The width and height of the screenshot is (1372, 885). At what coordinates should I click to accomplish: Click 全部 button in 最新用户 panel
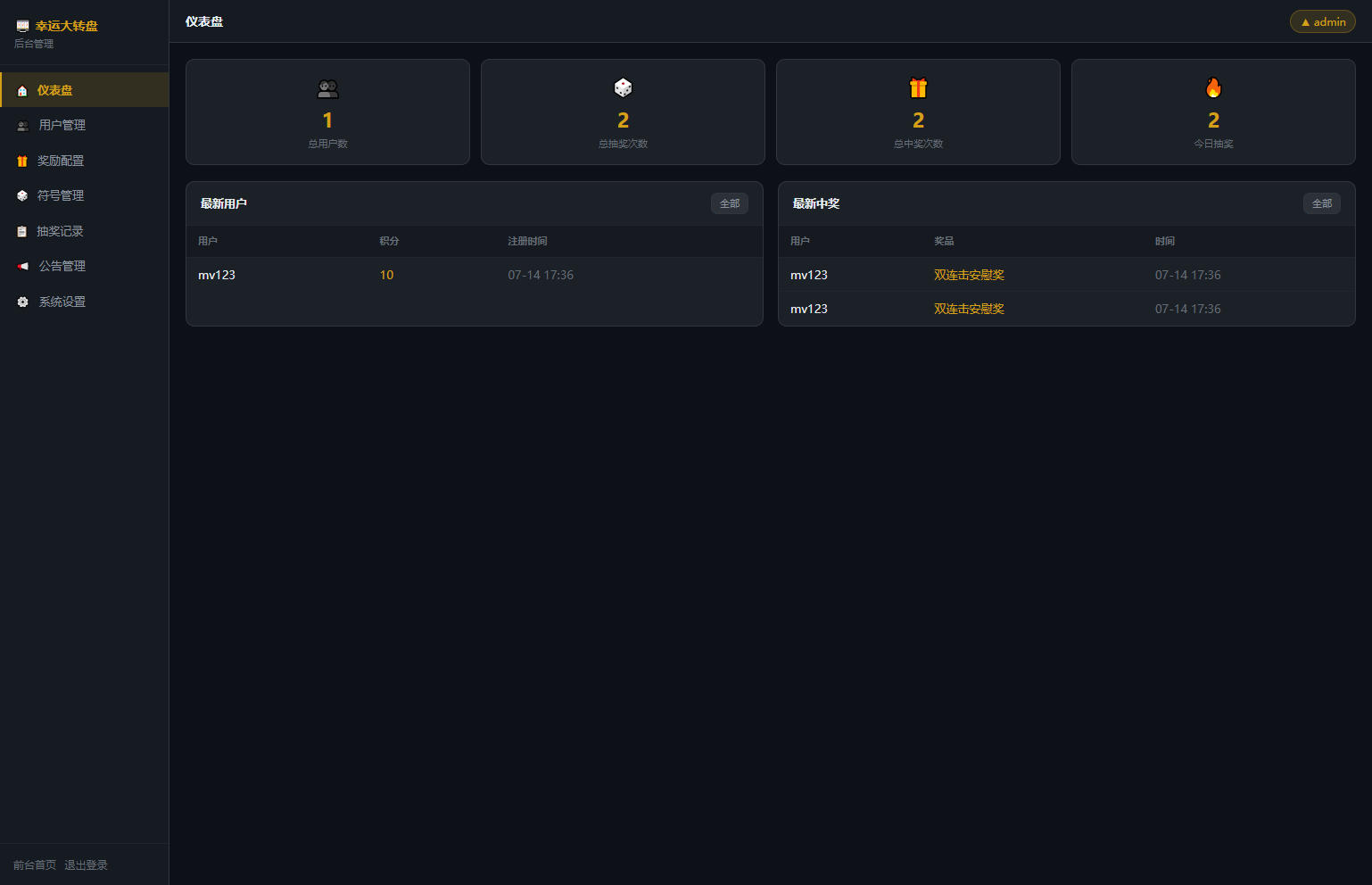click(730, 203)
